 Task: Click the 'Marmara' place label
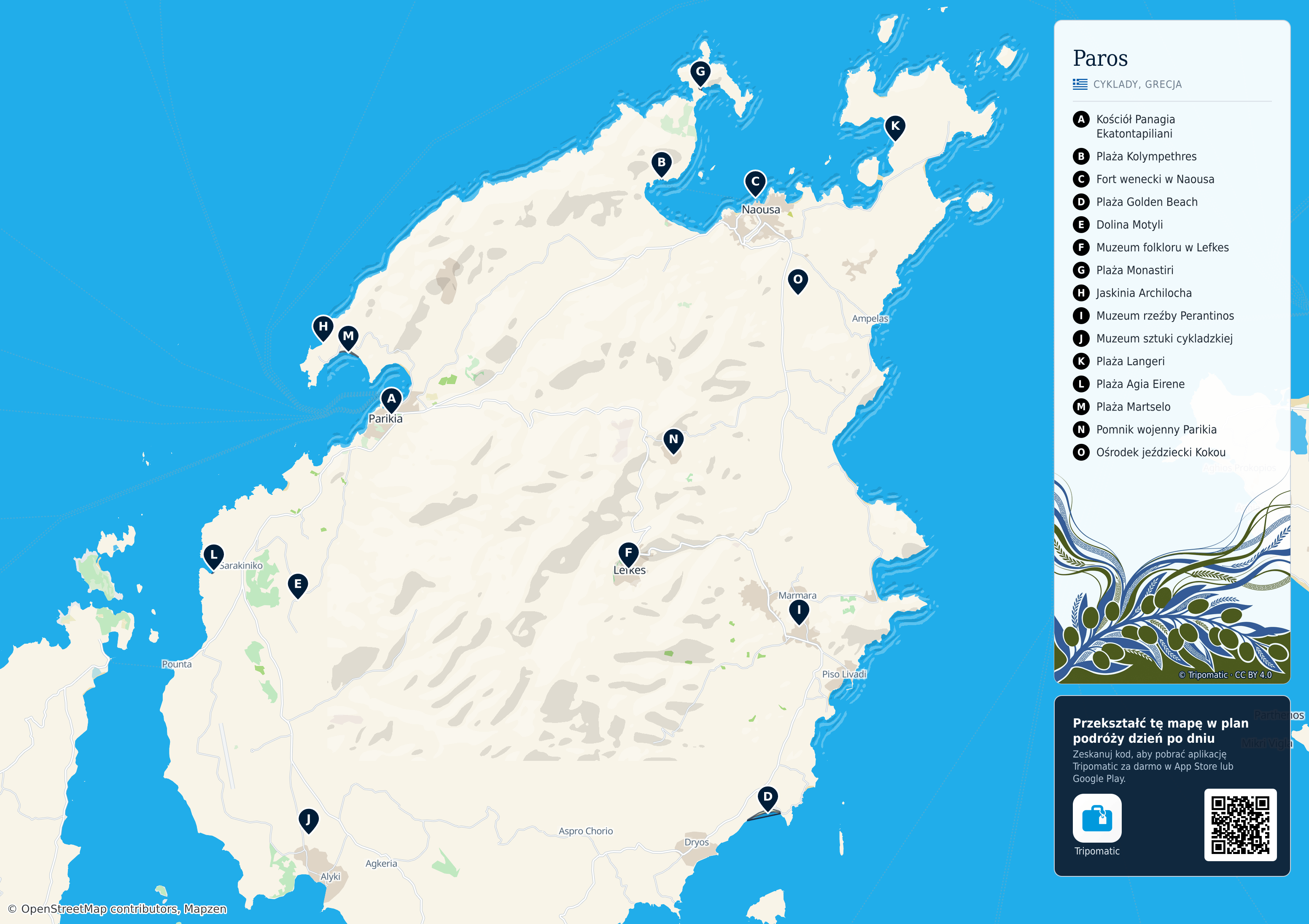point(797,596)
